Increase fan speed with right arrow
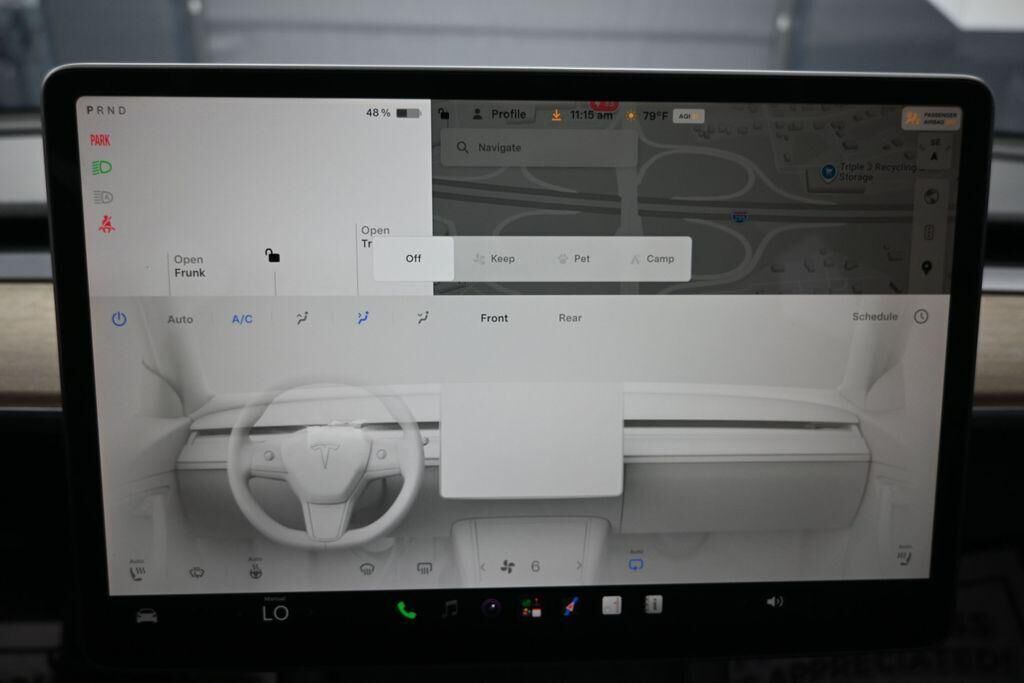 [579, 565]
